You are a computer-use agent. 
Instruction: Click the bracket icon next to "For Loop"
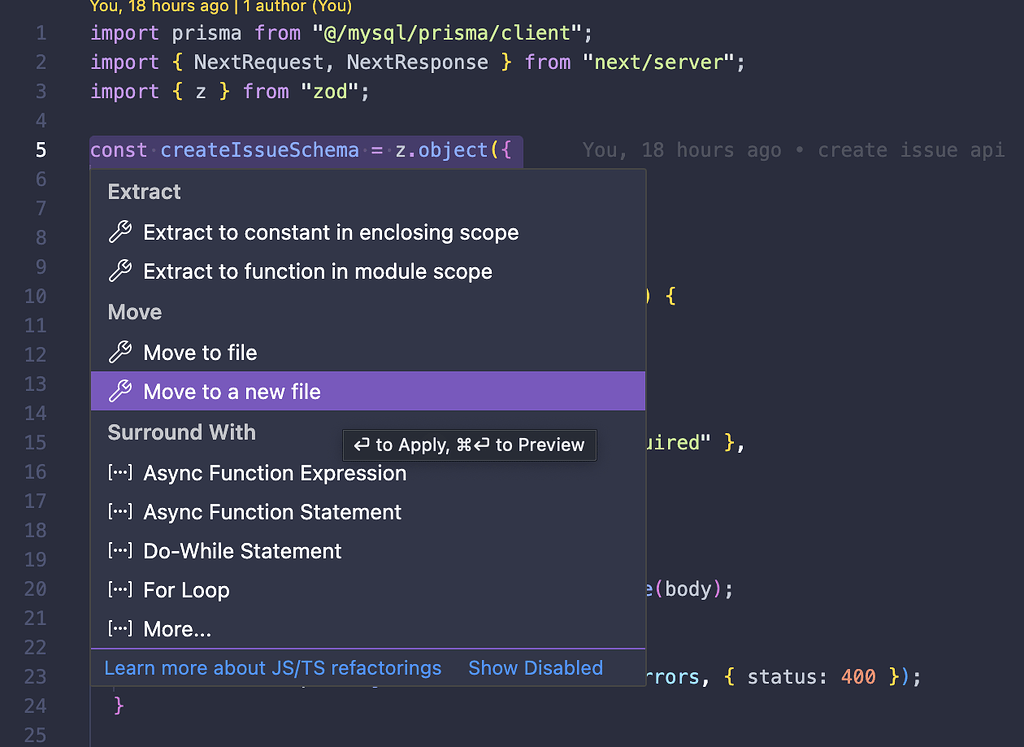click(120, 589)
